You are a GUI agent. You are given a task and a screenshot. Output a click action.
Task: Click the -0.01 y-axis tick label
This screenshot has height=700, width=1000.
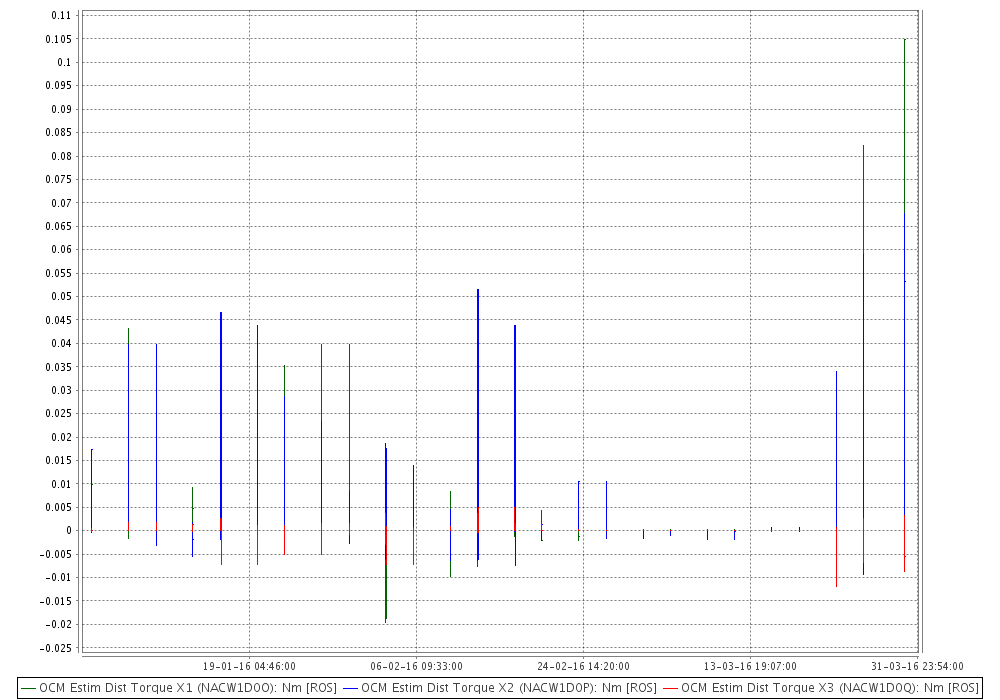click(59, 578)
